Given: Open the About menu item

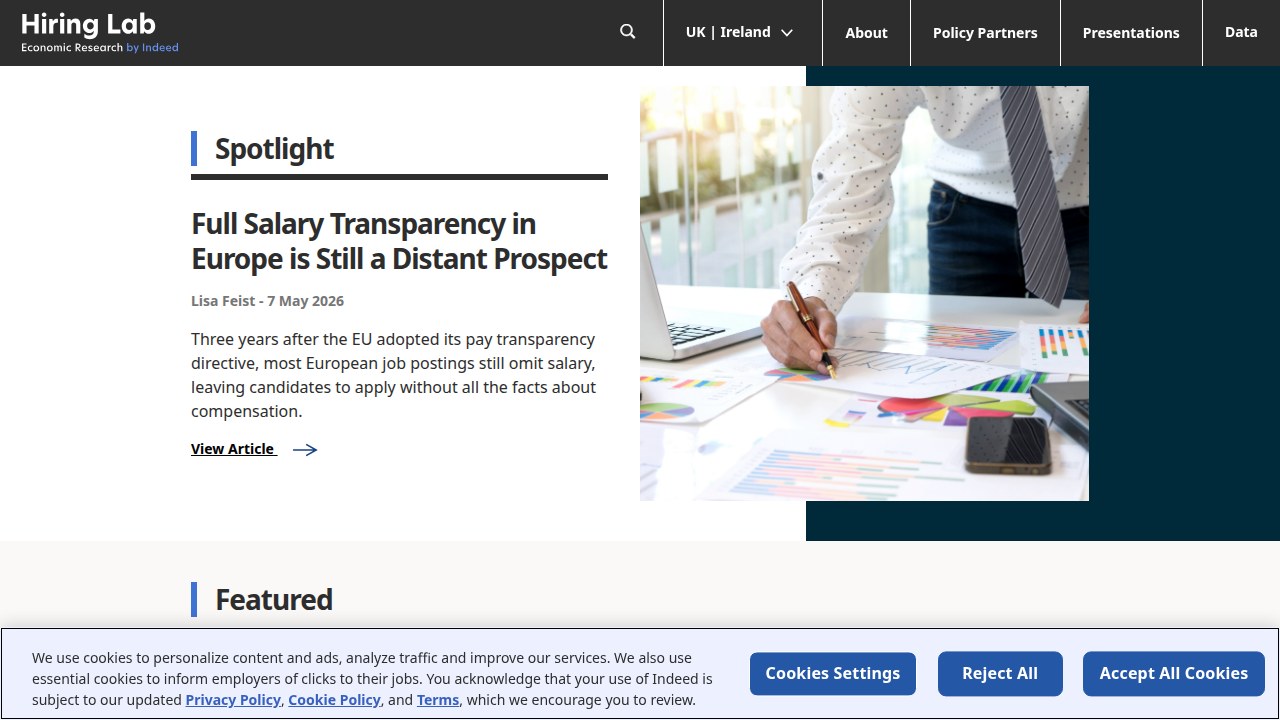Looking at the screenshot, I should pyautogui.click(x=866, y=33).
